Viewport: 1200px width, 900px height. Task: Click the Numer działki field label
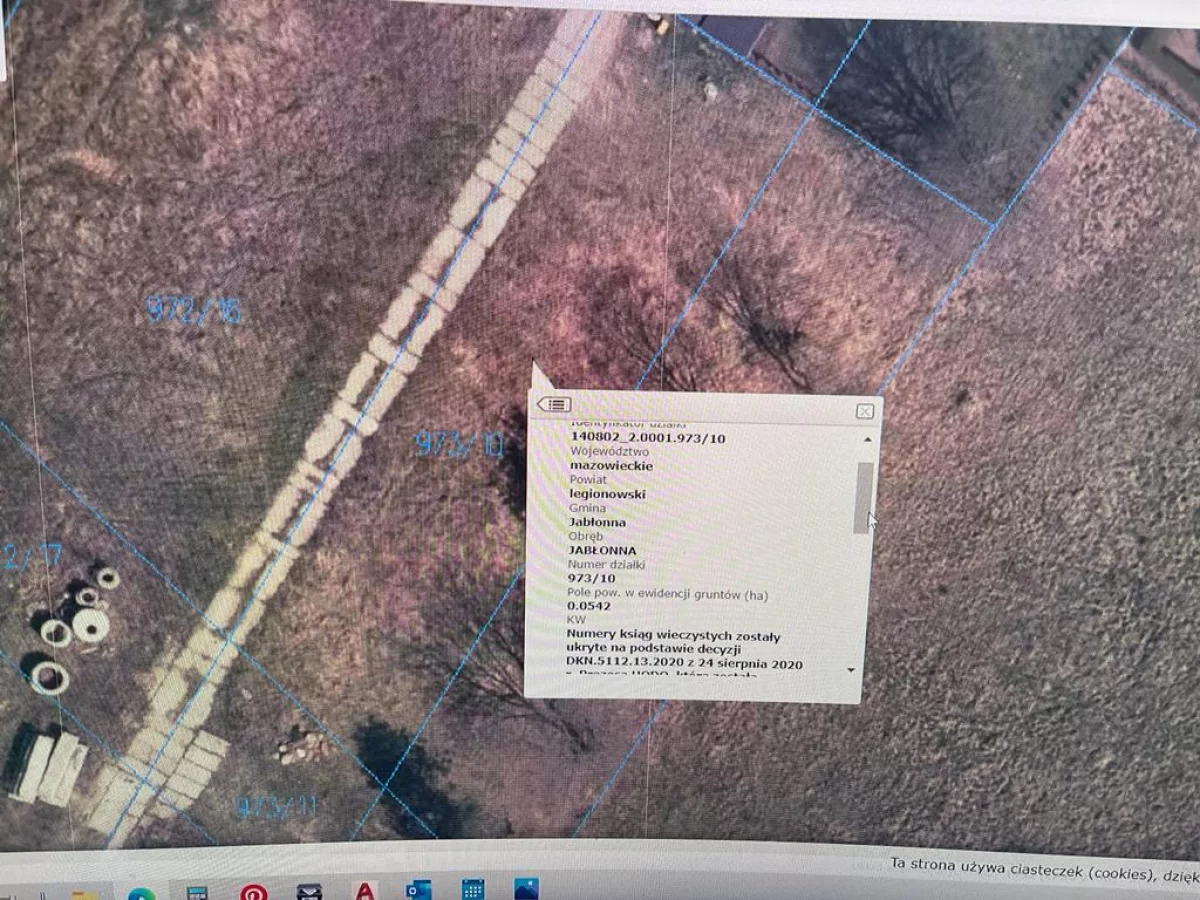click(607, 564)
